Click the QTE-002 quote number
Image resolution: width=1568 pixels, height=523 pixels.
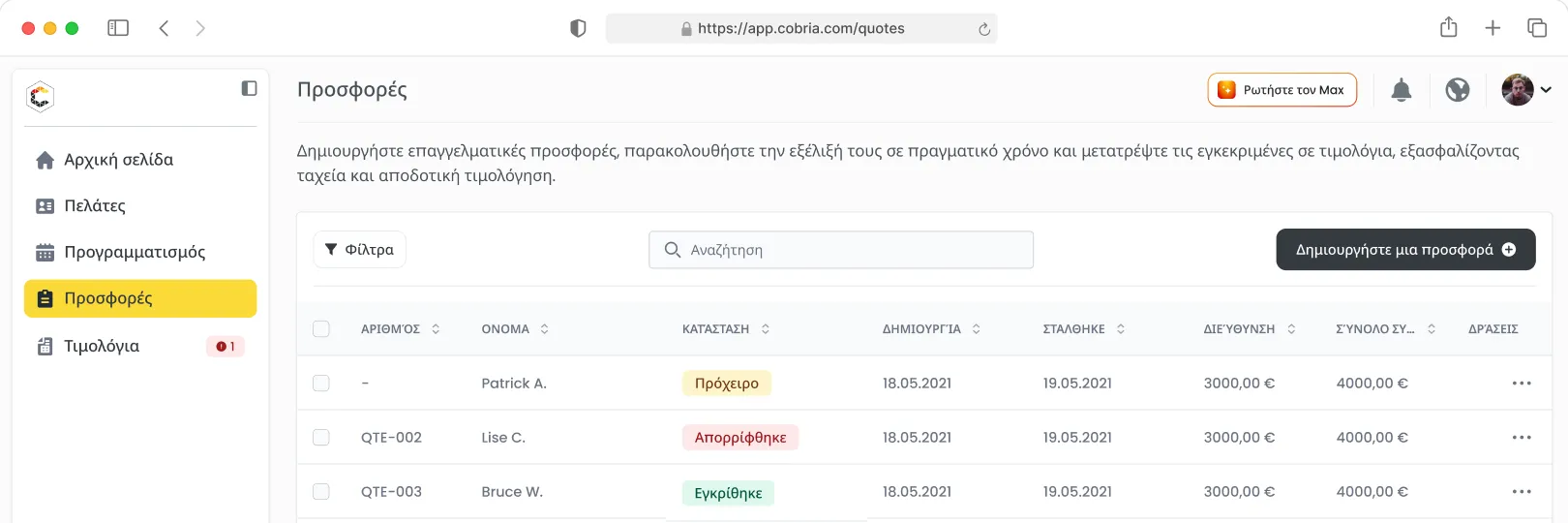tap(391, 438)
